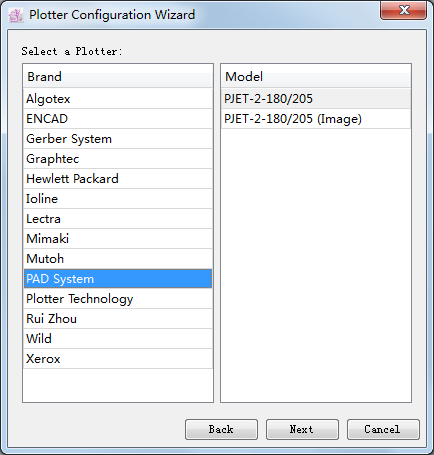Select Gerber System brand

(x=118, y=139)
